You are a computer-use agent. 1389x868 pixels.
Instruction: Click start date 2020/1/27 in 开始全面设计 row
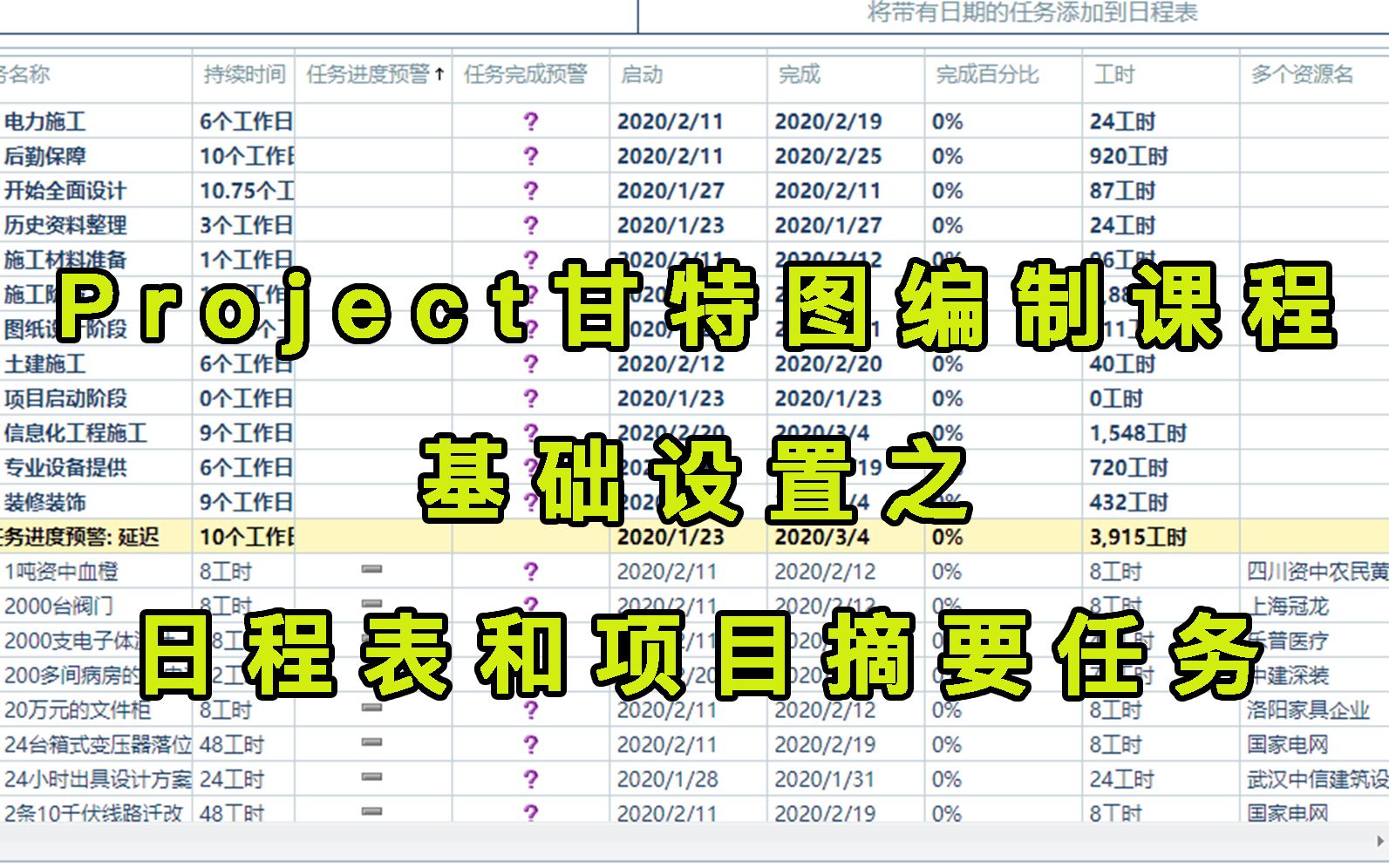671,191
